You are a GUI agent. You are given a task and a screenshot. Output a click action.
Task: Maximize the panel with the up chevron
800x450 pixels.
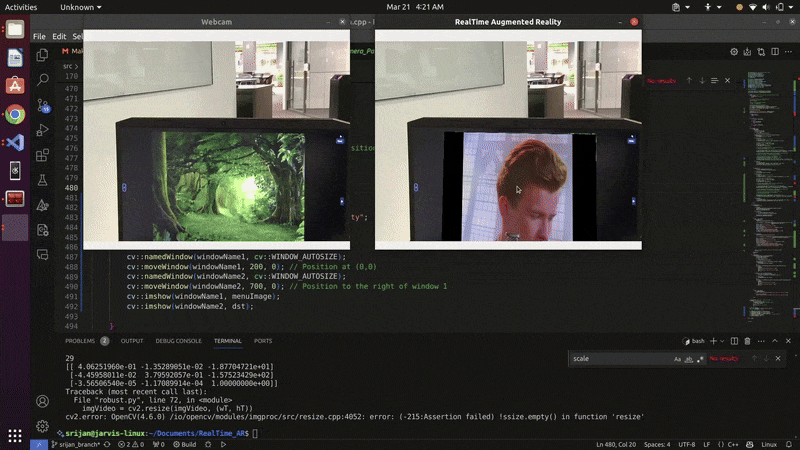click(x=775, y=341)
